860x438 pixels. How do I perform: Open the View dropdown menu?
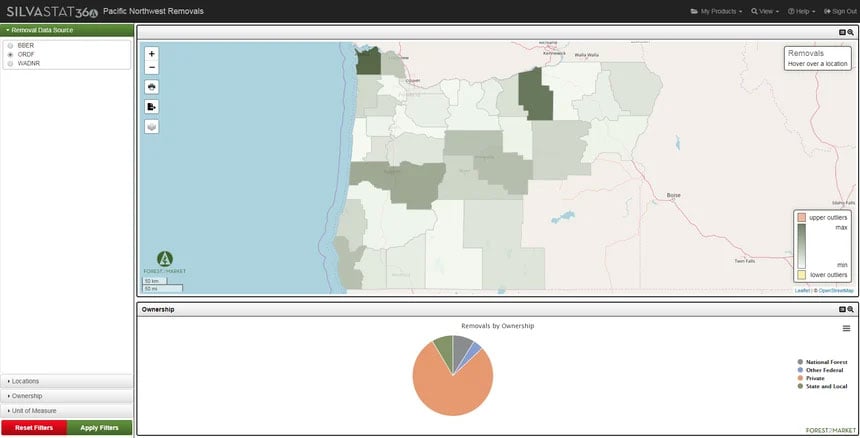click(765, 12)
